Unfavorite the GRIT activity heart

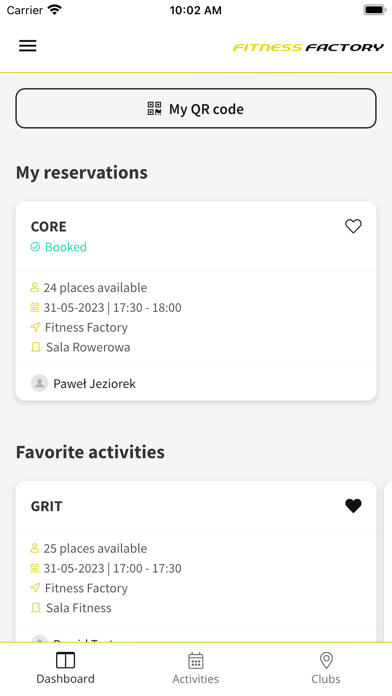[353, 506]
